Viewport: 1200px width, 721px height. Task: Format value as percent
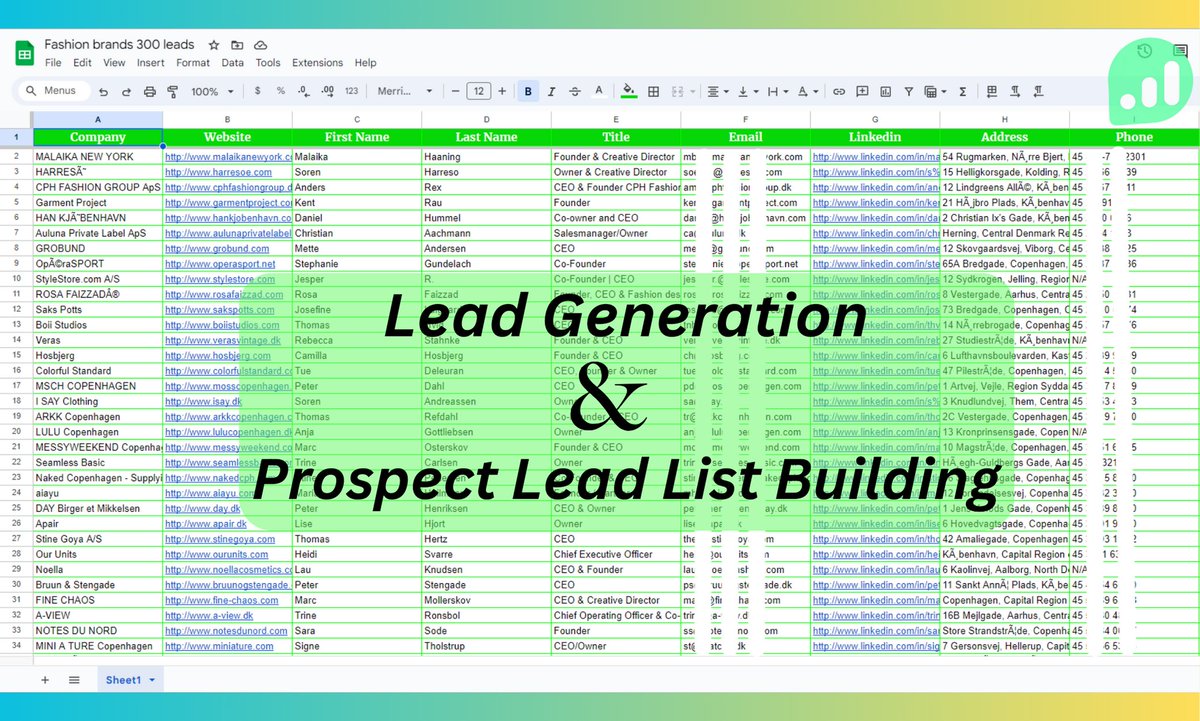(x=281, y=91)
